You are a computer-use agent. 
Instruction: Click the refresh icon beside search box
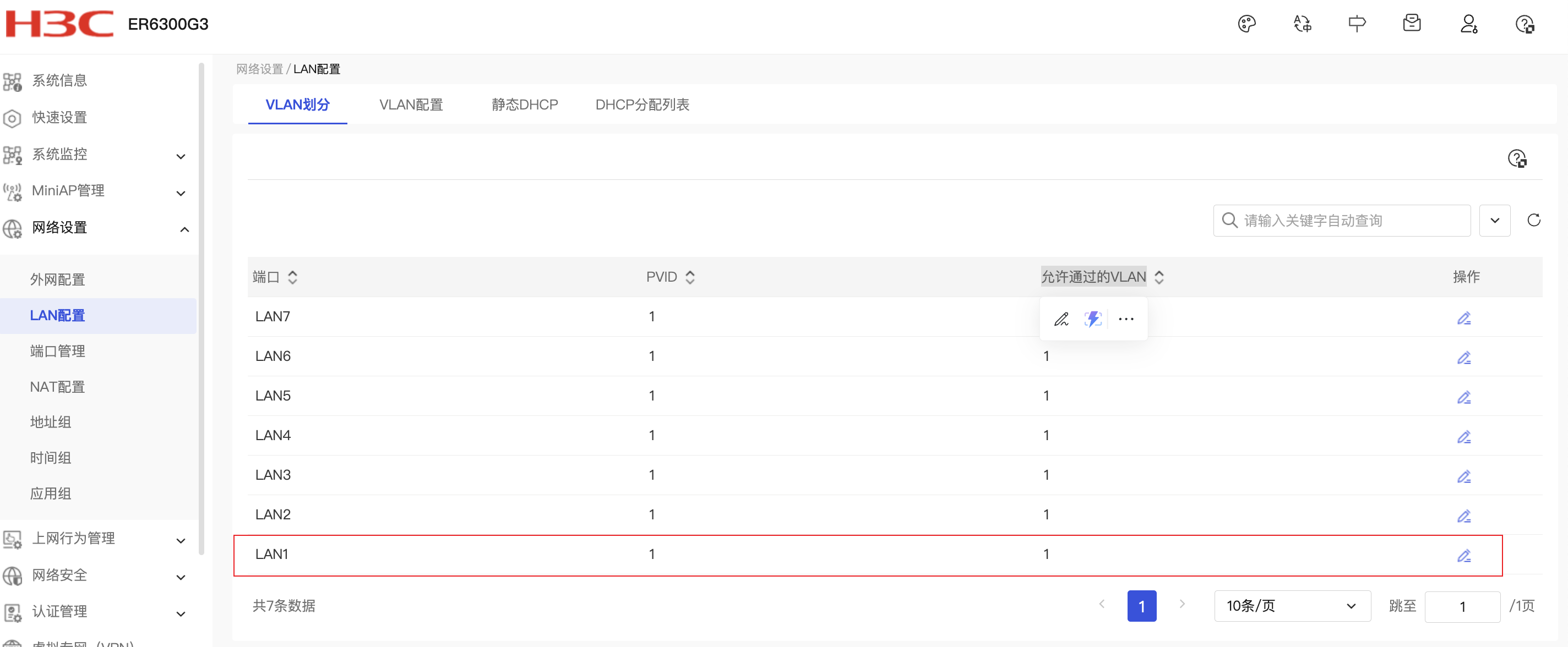(1533, 220)
